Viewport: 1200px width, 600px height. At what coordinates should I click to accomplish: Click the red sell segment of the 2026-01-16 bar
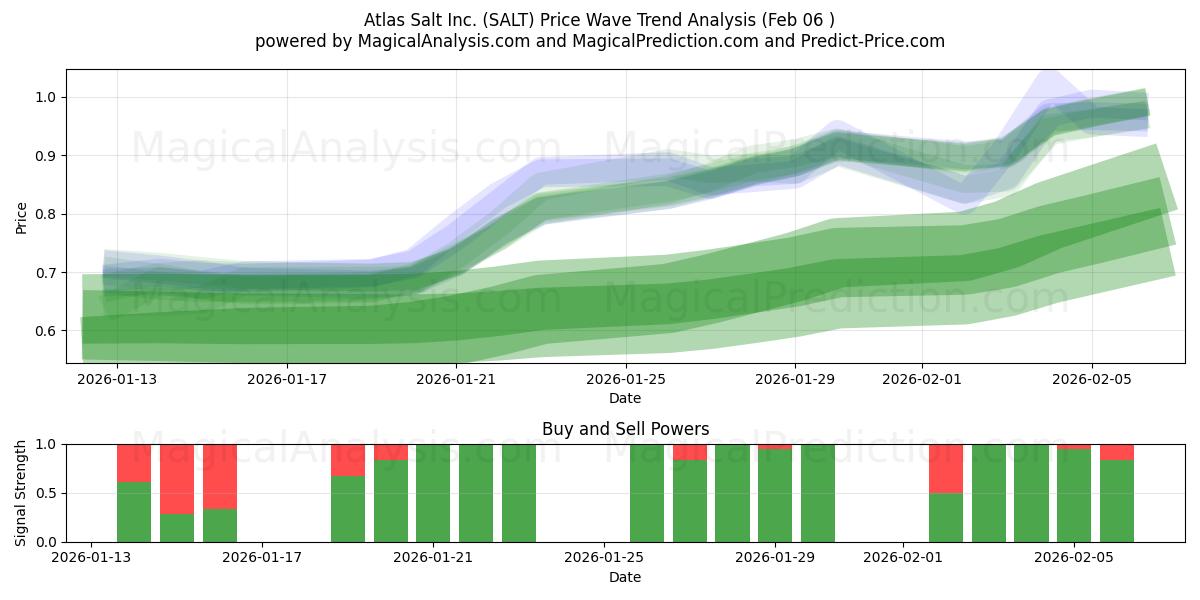tap(220, 477)
